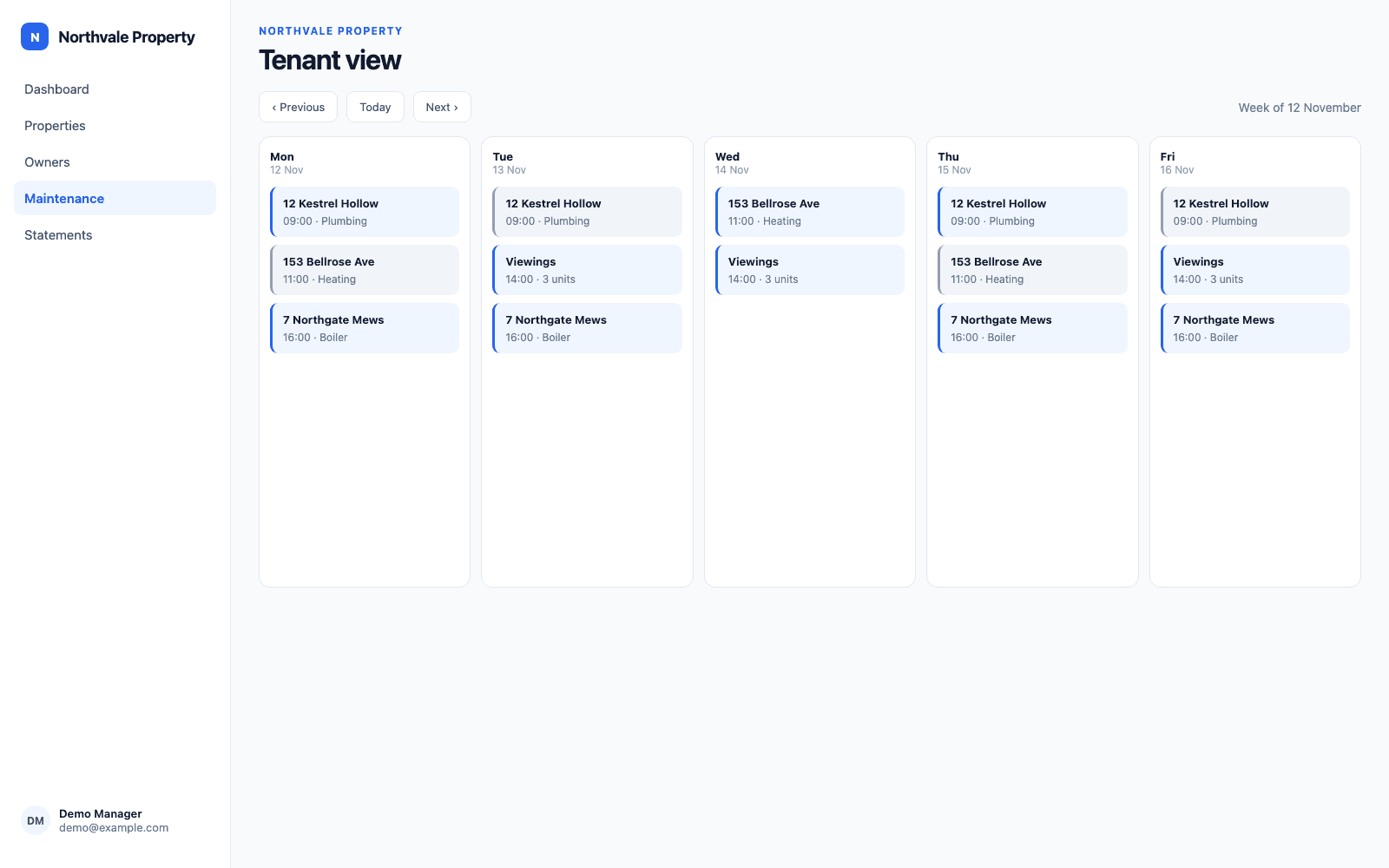Open Thursday 7 Northgate Mews boiler job
Image resolution: width=1389 pixels, height=868 pixels.
point(1032,328)
